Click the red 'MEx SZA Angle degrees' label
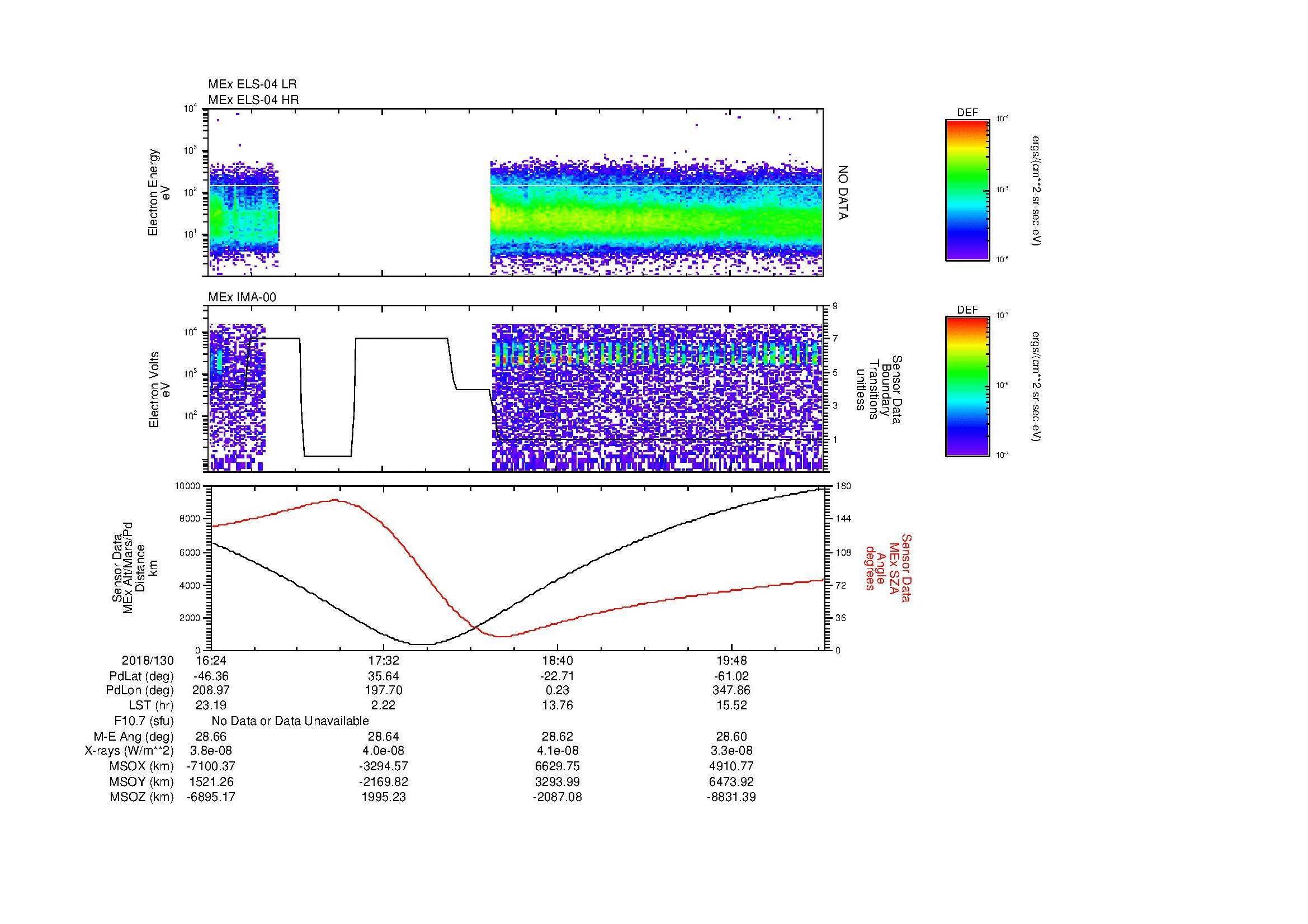1308x924 pixels. 887,567
